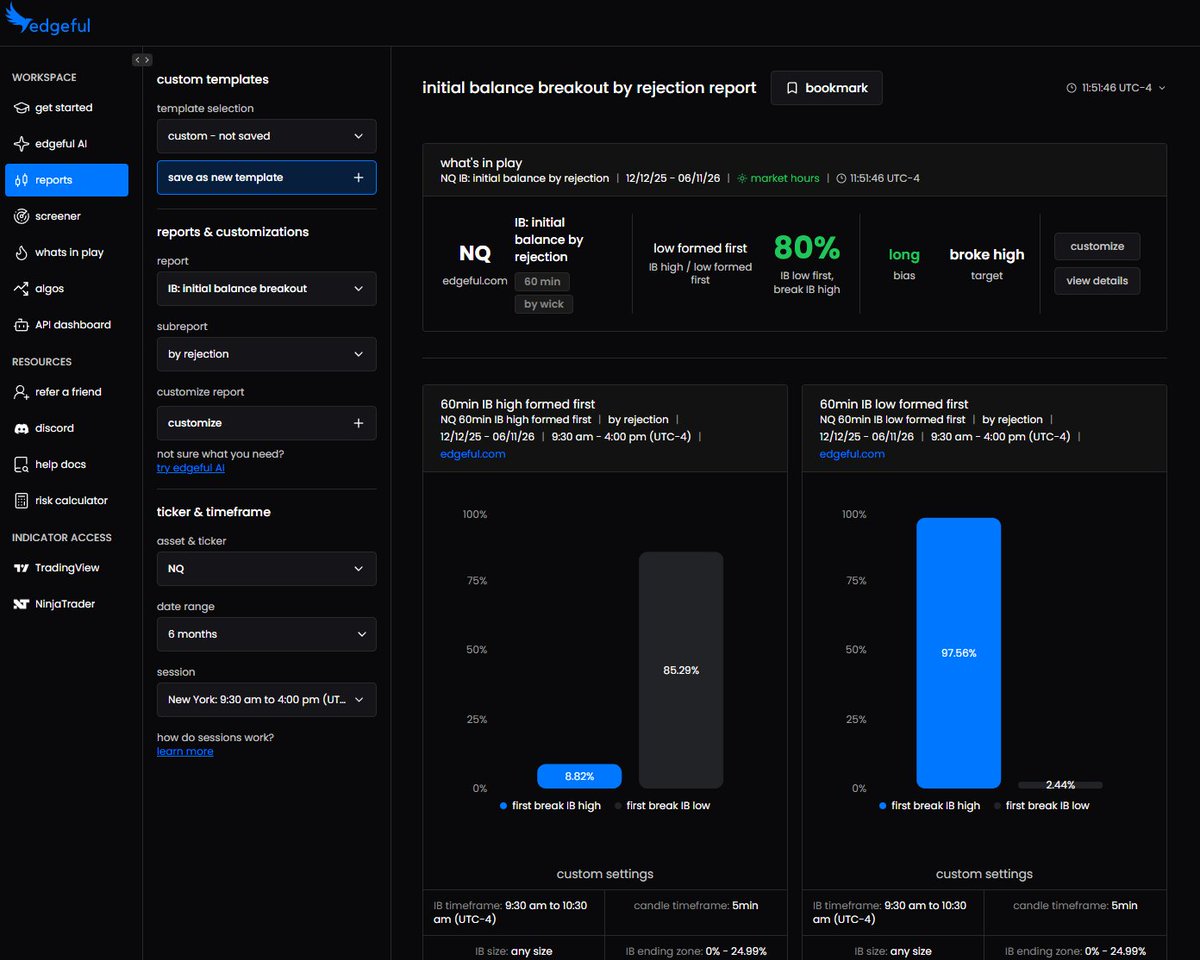
Task: Click the reports candlestick icon
Action: point(22,180)
